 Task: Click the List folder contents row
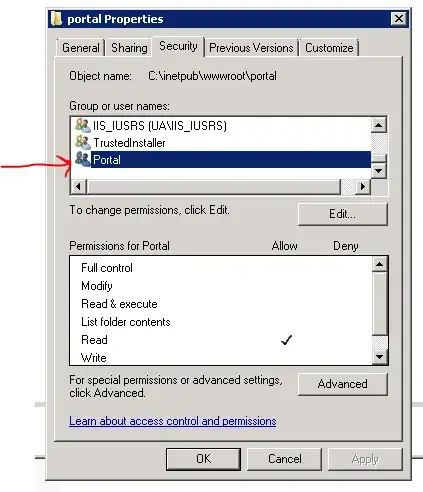click(221, 322)
